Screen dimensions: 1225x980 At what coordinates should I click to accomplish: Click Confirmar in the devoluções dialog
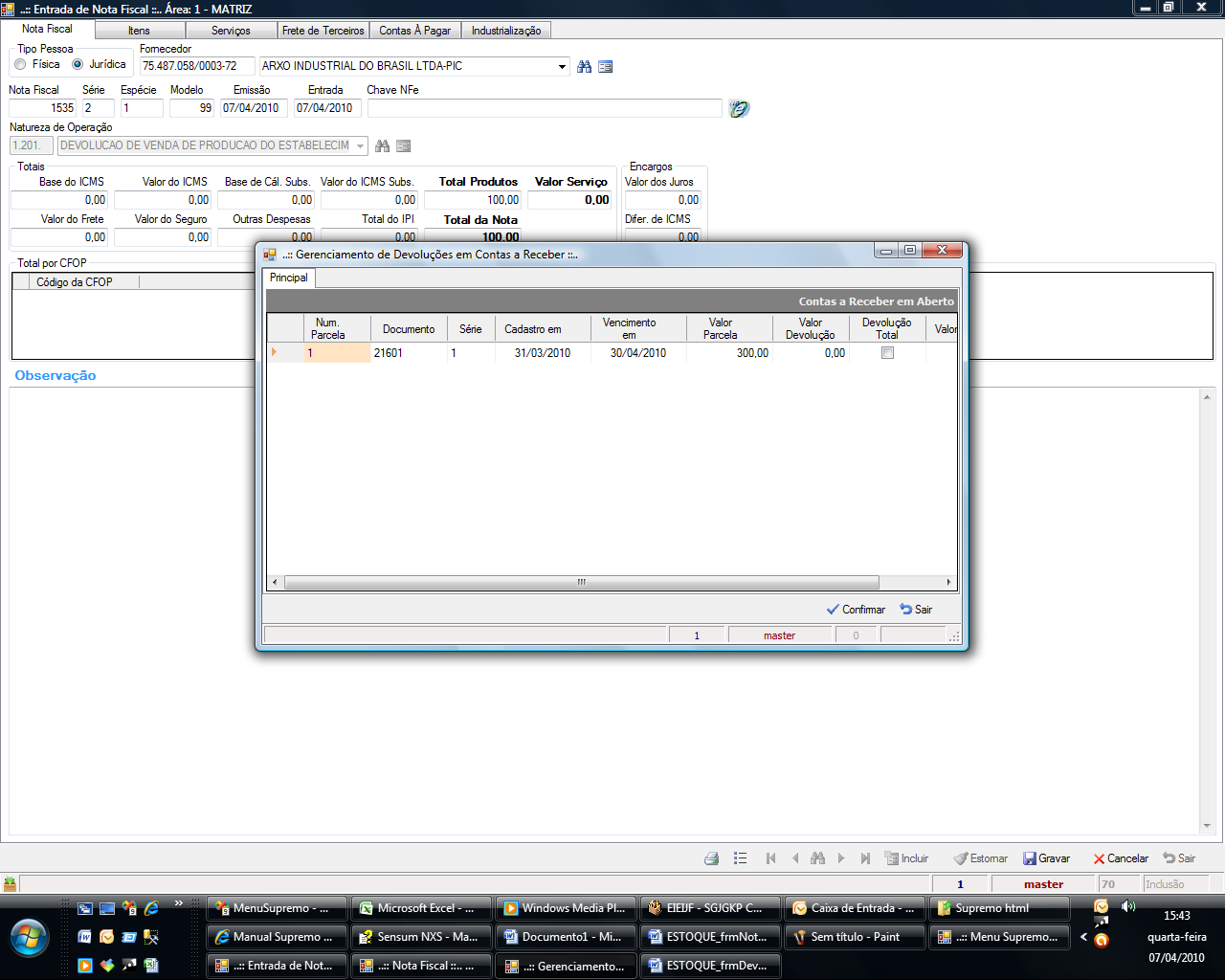pos(856,610)
